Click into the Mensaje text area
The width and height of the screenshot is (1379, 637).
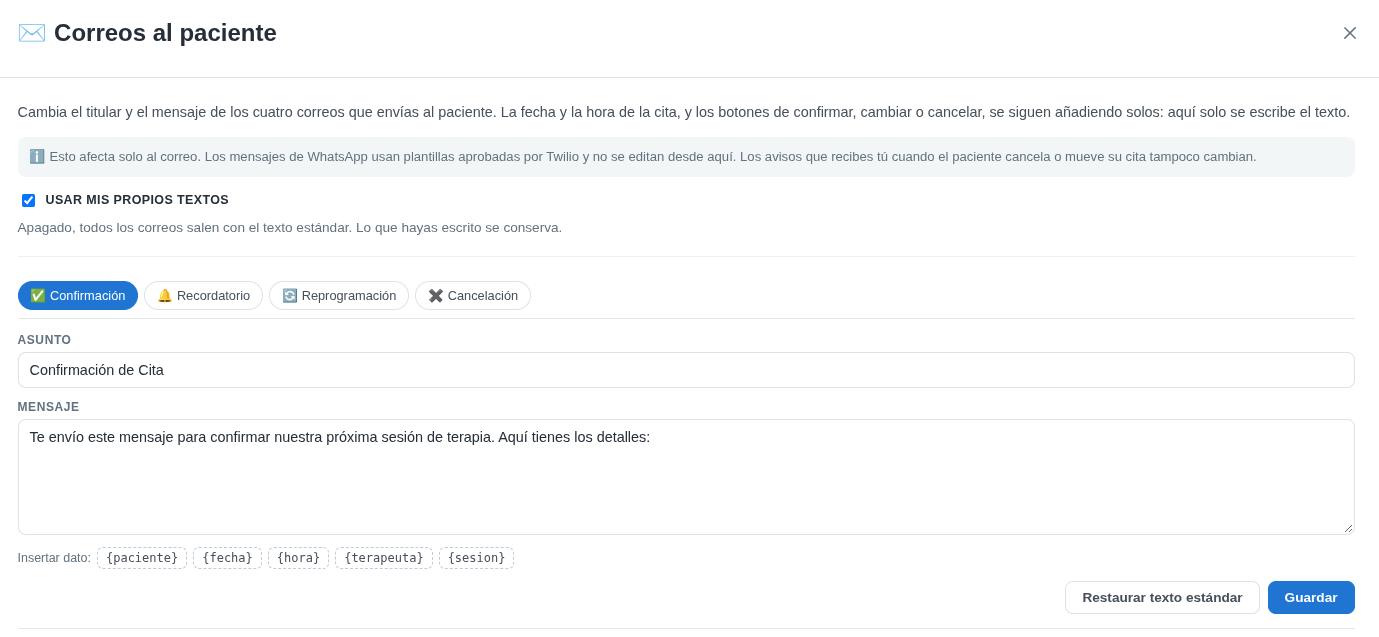[686, 477]
